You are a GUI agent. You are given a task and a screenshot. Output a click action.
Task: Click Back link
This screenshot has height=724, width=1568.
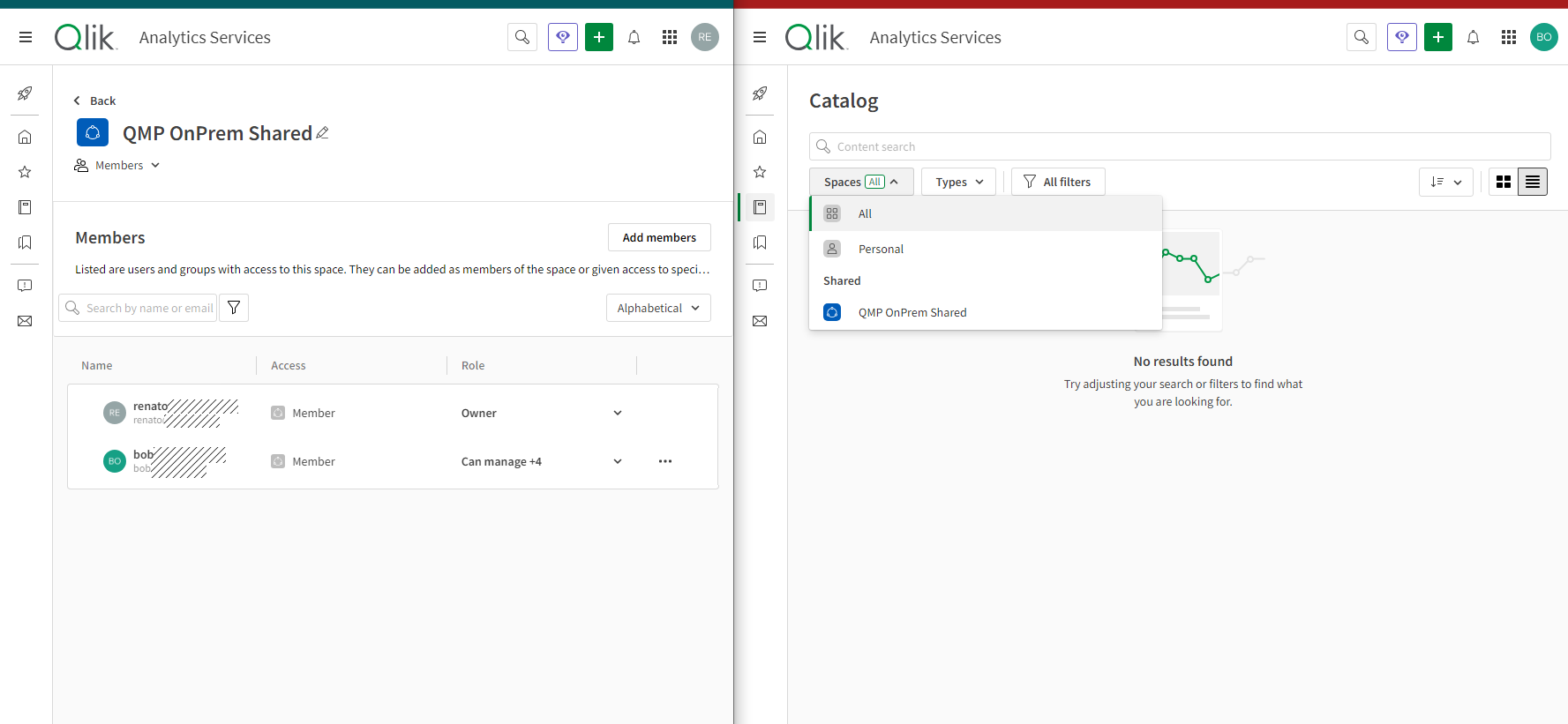tap(94, 101)
